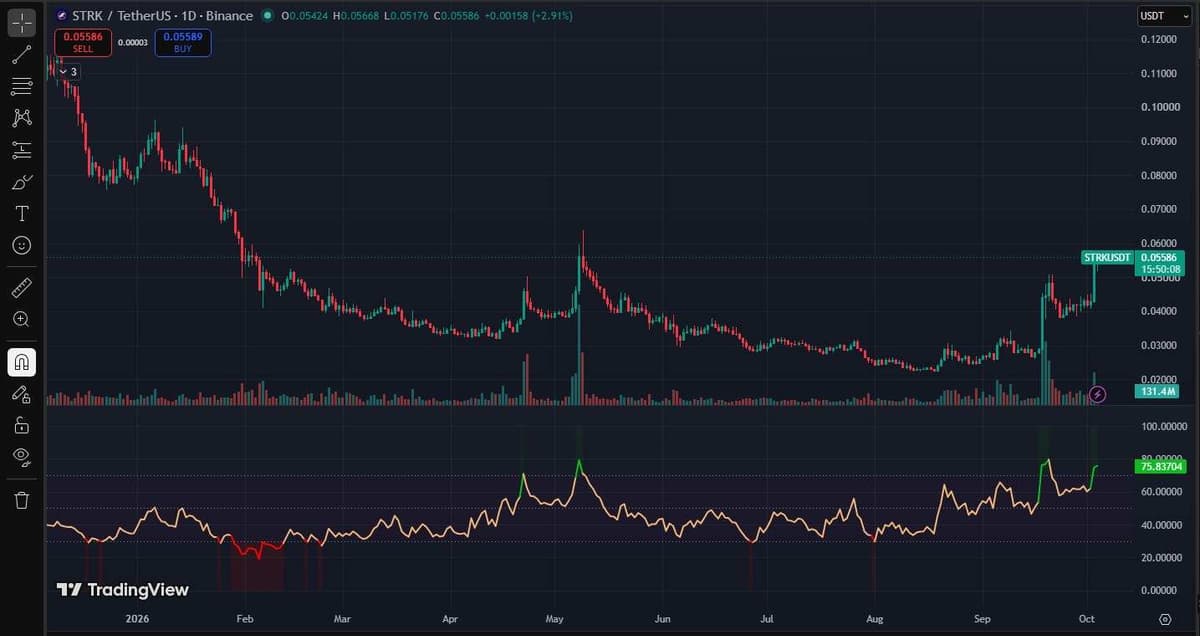The height and width of the screenshot is (636, 1200).
Task: Select the patterns drawing tool
Action: [22, 118]
